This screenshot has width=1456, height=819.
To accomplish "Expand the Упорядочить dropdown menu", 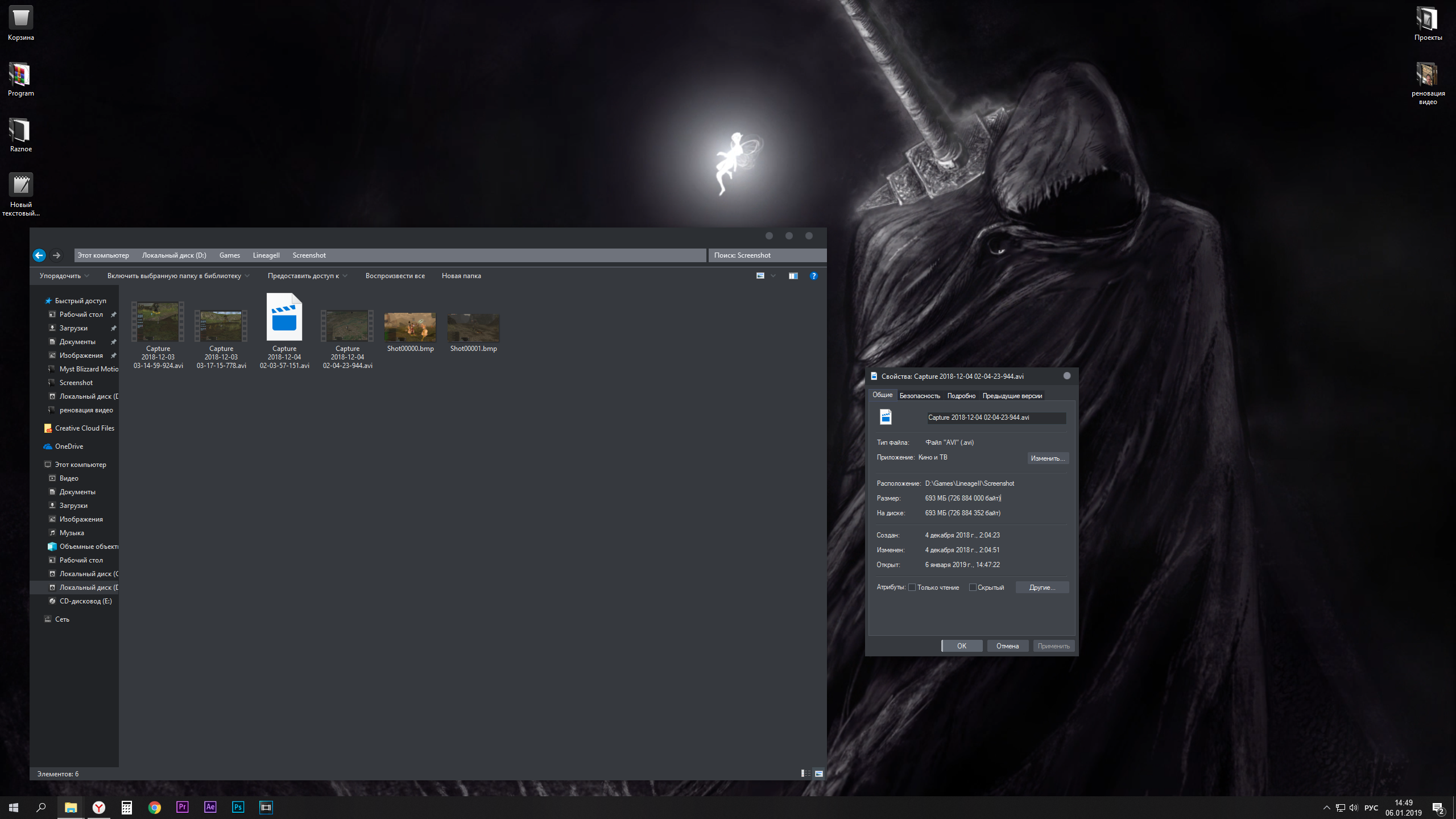I will (x=64, y=276).
